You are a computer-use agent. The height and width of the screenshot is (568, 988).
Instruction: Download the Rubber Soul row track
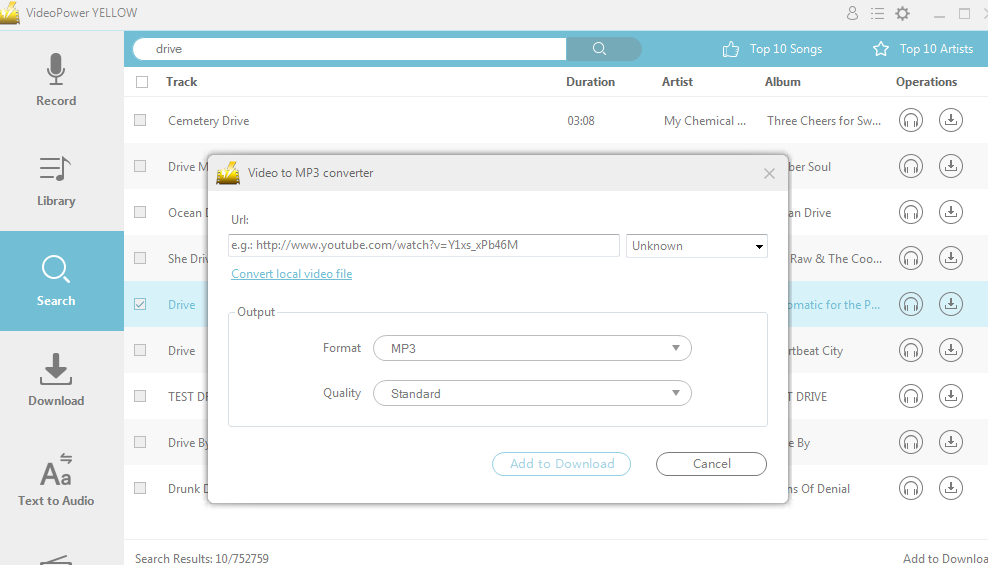[951, 166]
